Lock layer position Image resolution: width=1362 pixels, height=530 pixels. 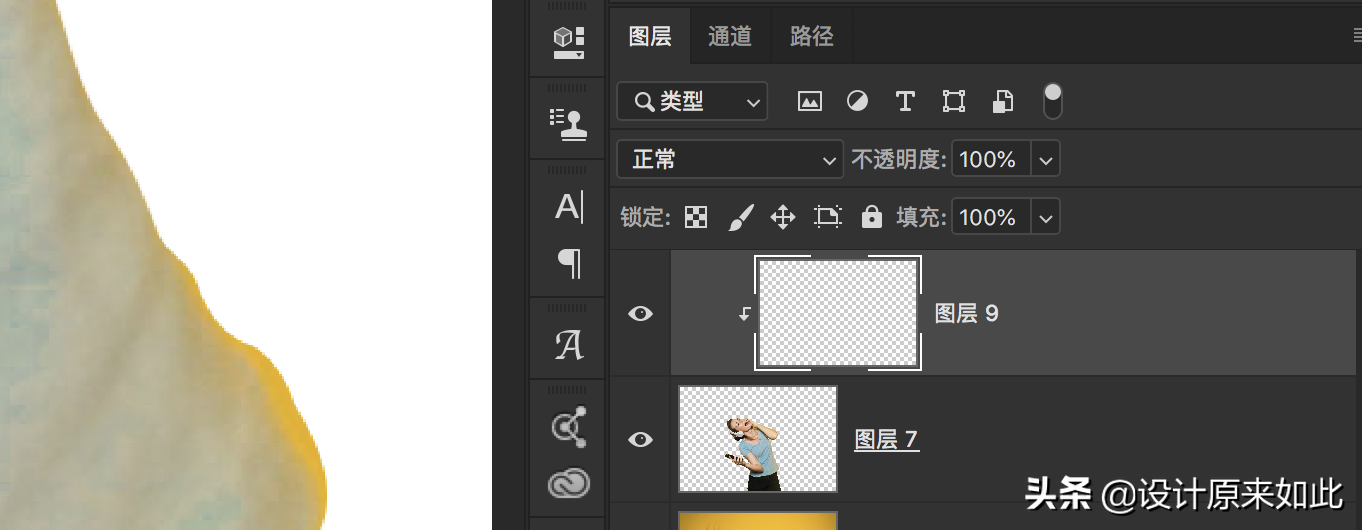point(783,217)
